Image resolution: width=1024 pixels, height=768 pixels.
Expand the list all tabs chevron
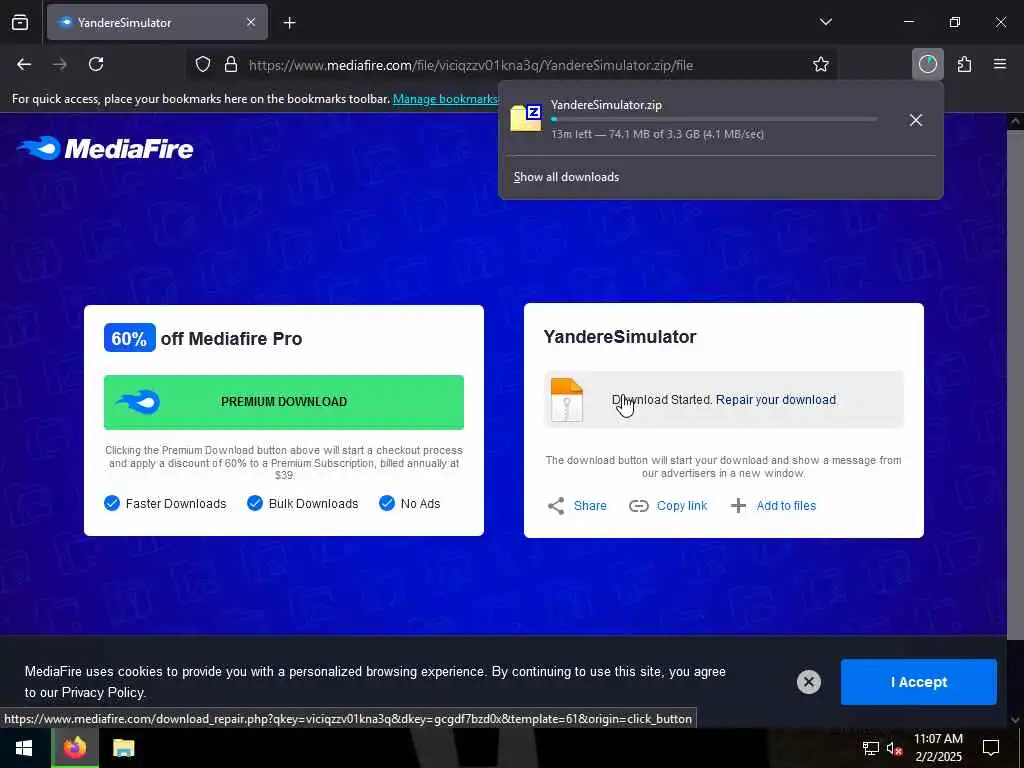point(825,22)
